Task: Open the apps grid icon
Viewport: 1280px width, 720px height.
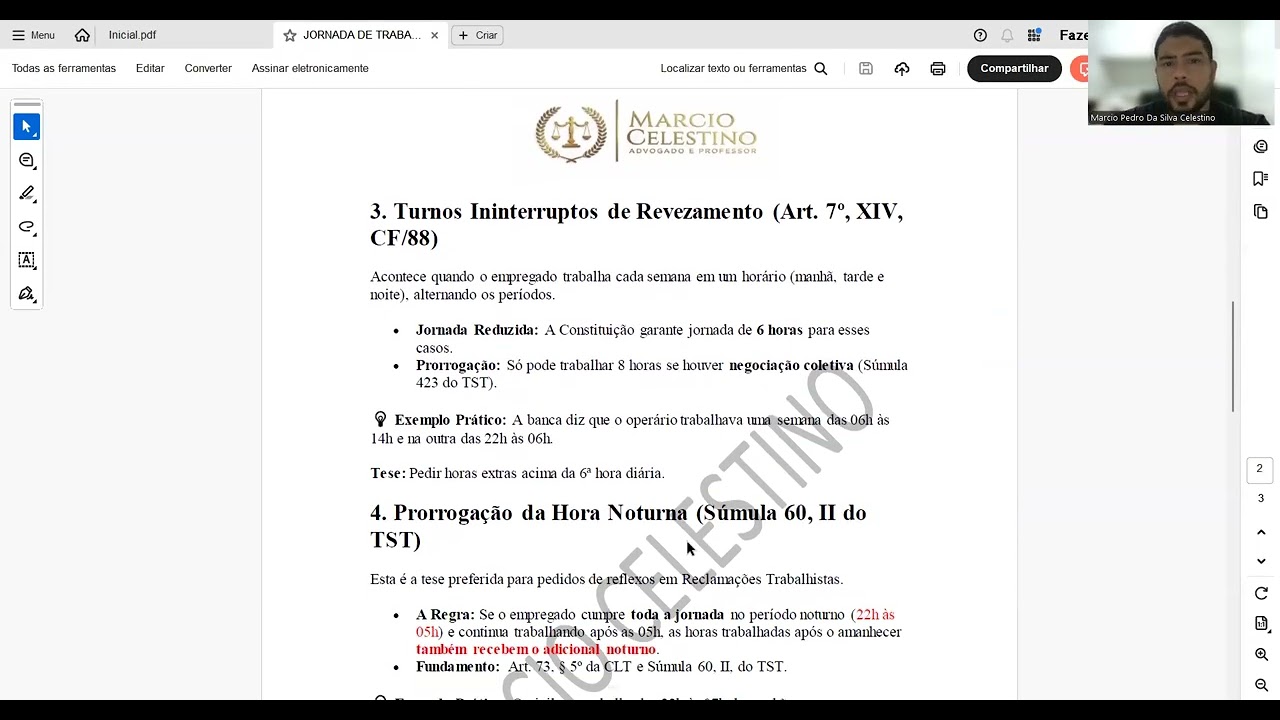Action: [1034, 35]
